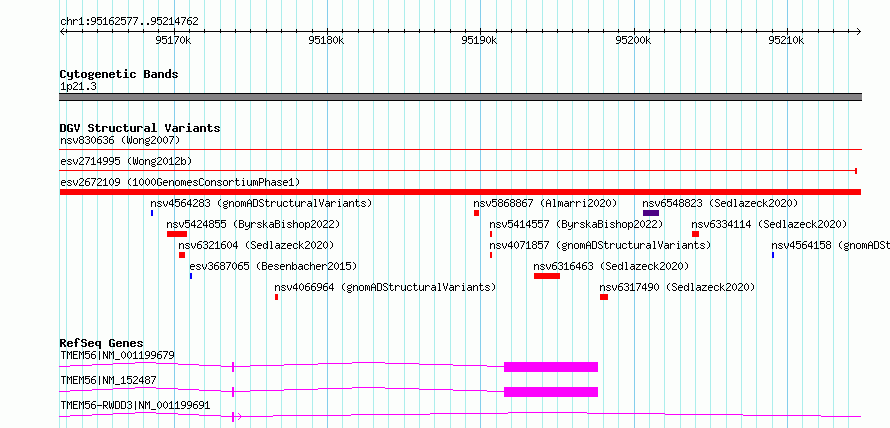Click the partially cut nsv4564158 variant label
This screenshot has height=428, width=890.
[830, 245]
